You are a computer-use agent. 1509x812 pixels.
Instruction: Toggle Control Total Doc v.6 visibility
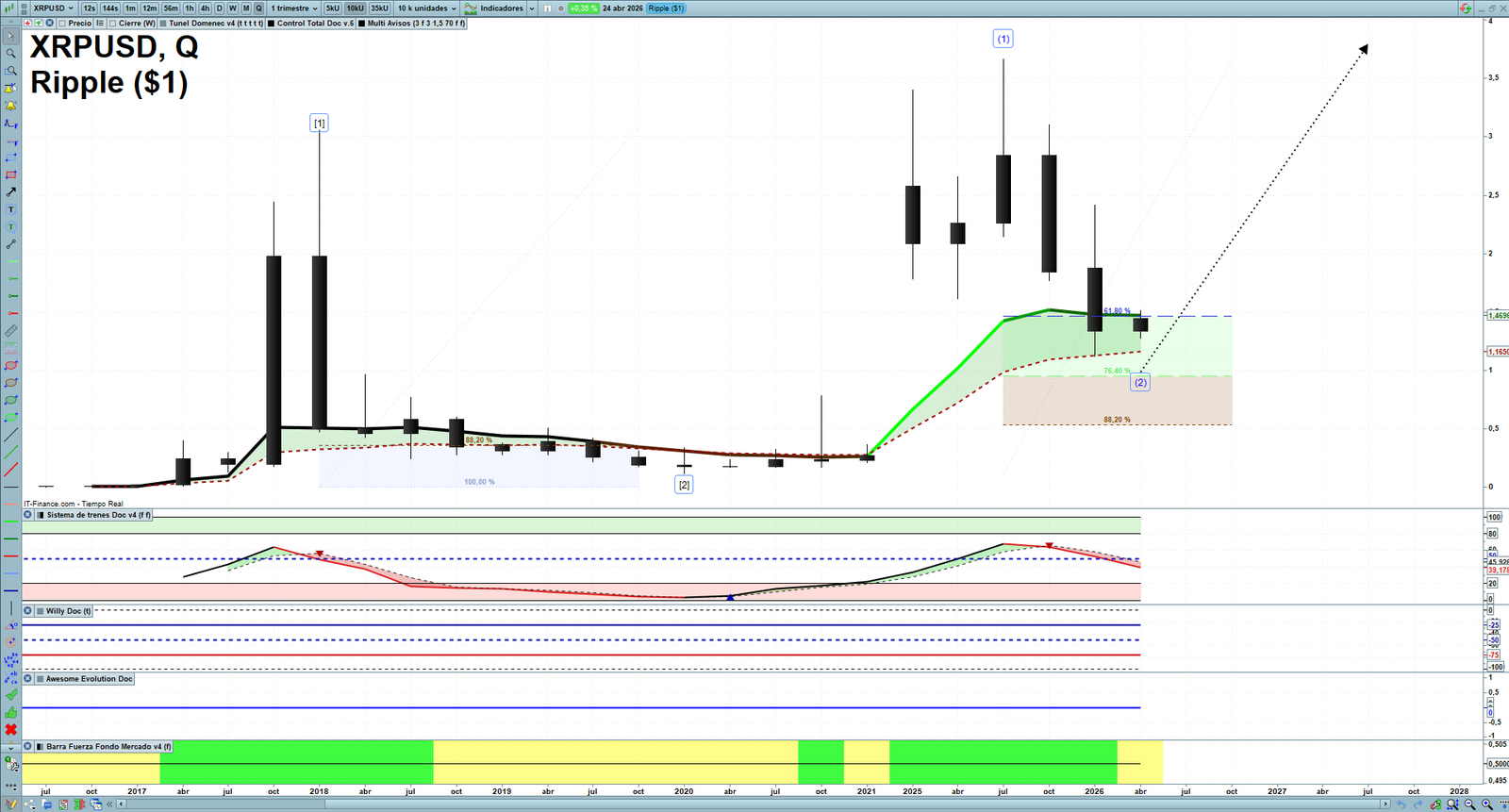point(272,24)
